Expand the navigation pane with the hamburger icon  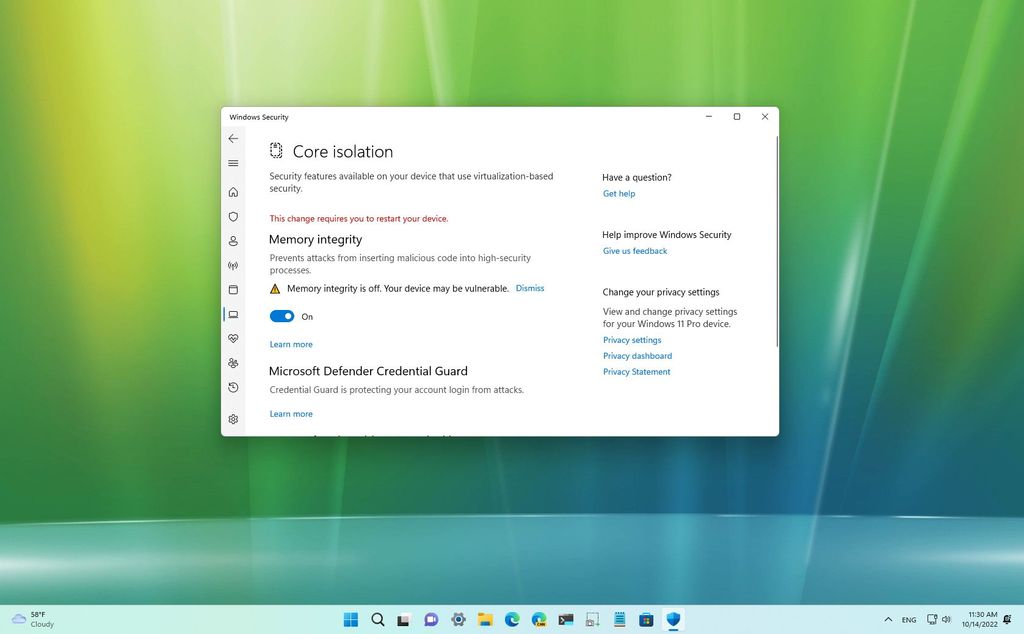point(233,163)
